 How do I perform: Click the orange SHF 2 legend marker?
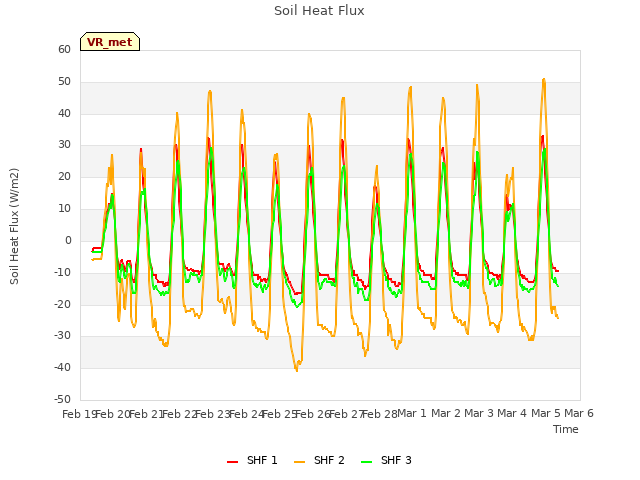coord(299,461)
